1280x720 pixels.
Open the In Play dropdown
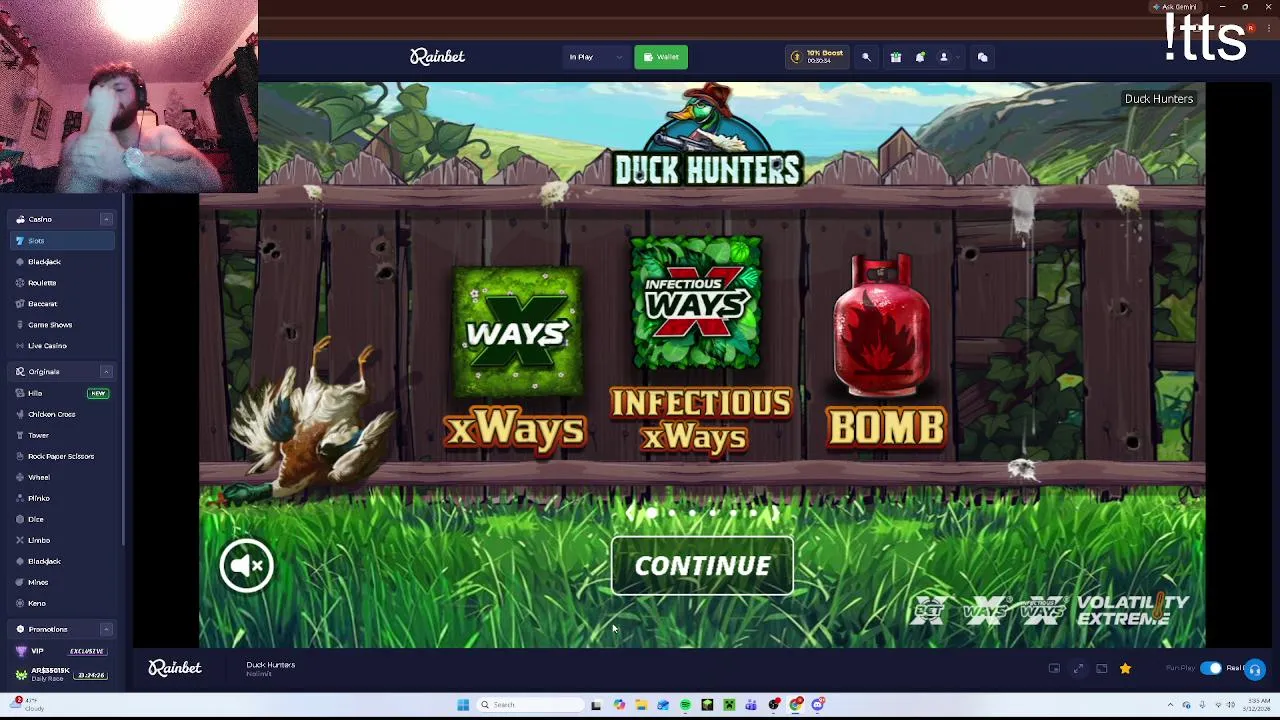pos(595,57)
